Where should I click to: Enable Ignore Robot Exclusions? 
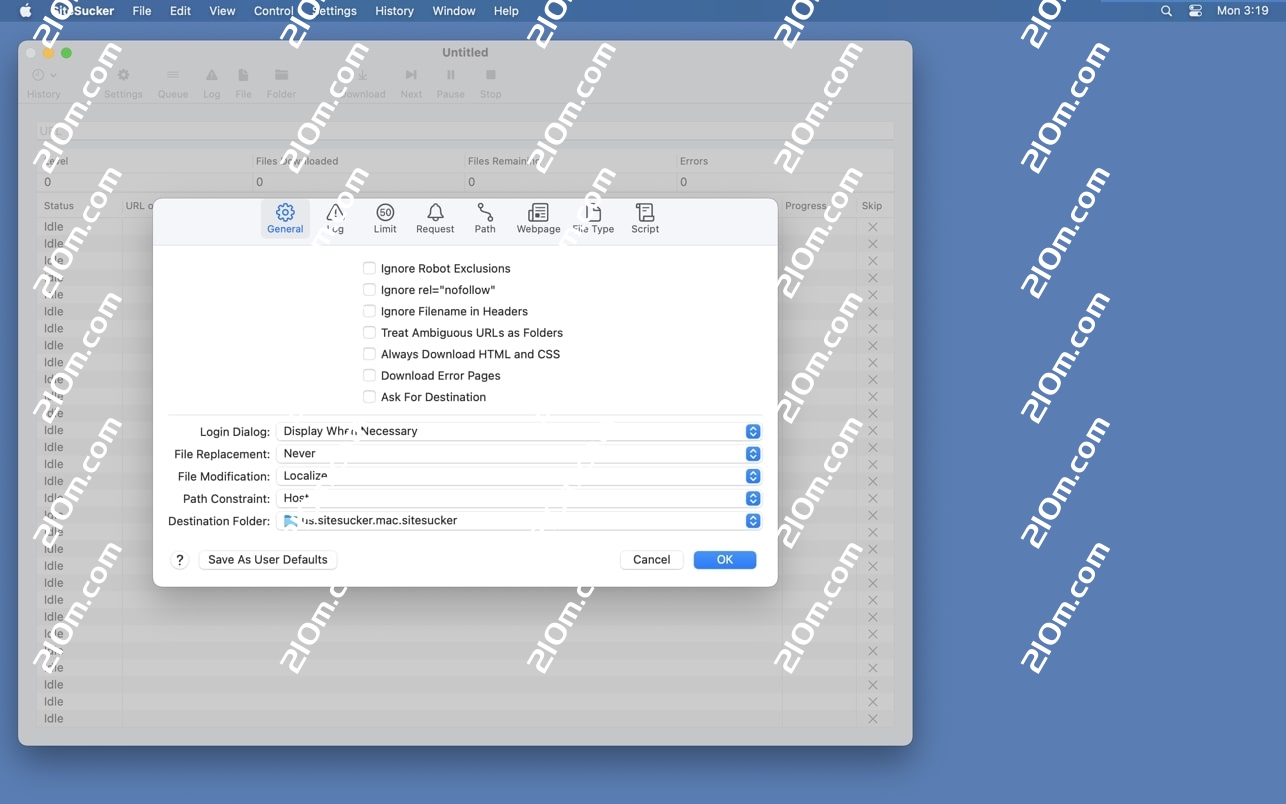369,268
